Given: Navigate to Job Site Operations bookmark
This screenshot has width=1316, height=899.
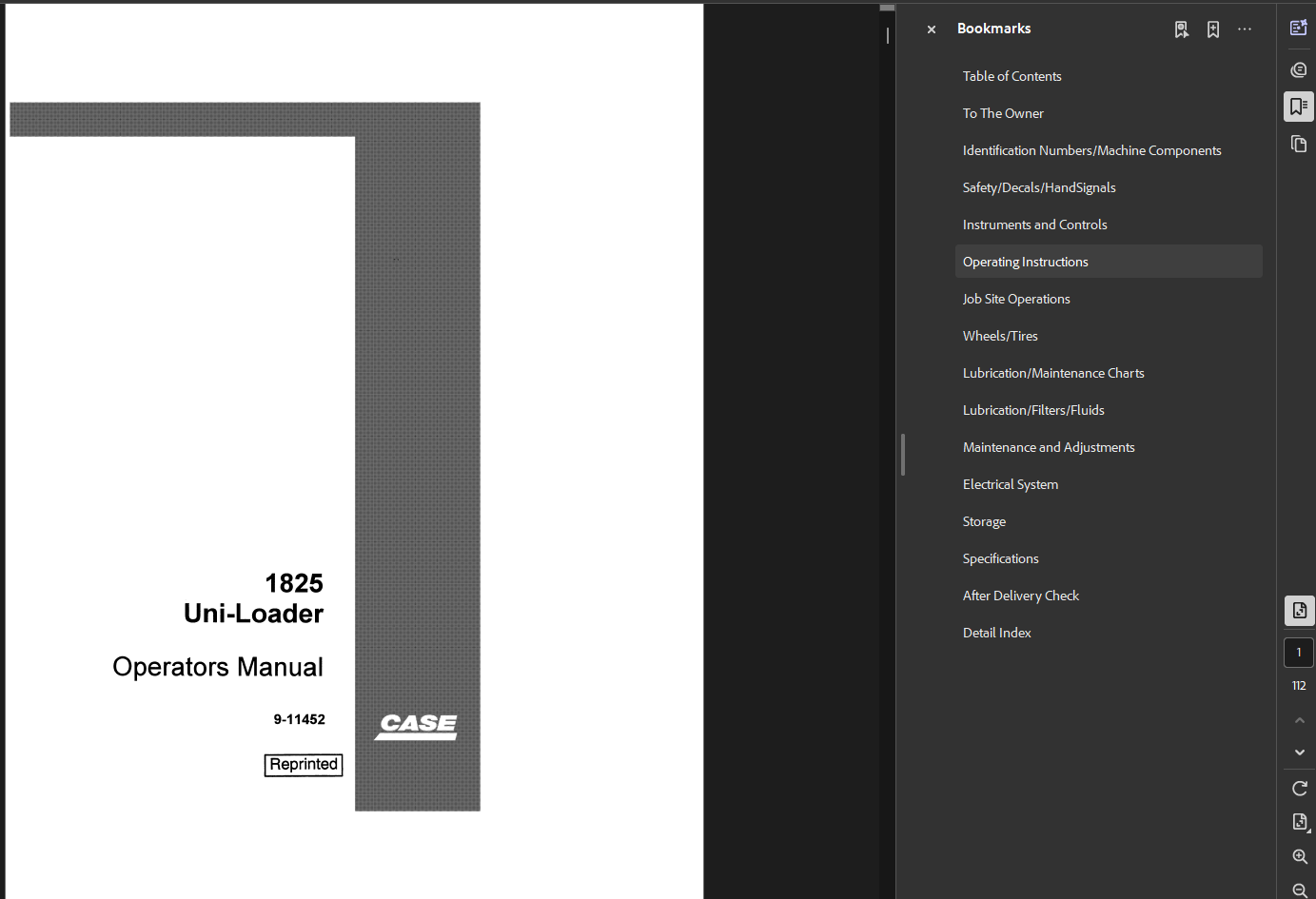Looking at the screenshot, I should point(1016,299).
